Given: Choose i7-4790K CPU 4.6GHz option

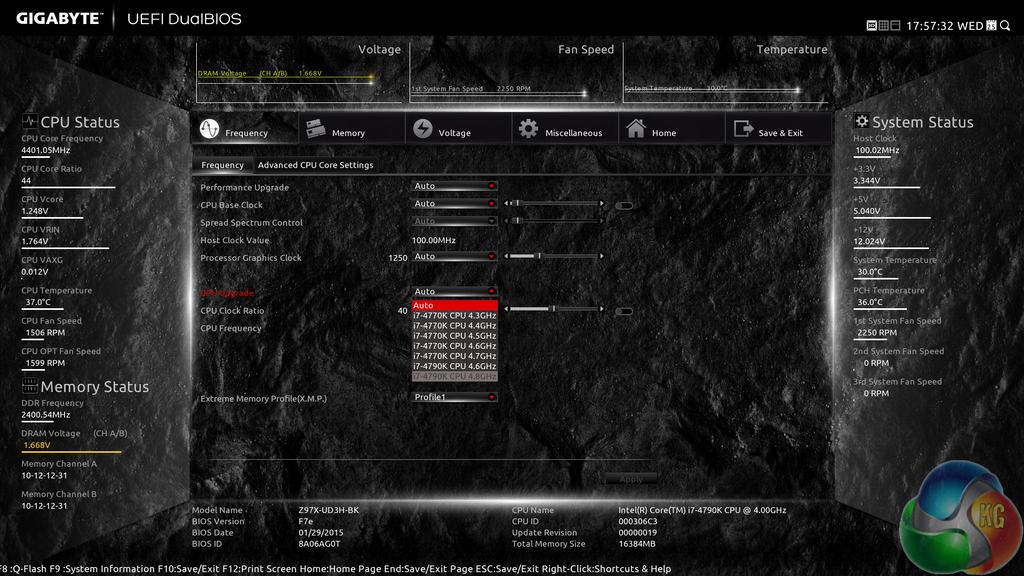Looking at the screenshot, I should [455, 366].
